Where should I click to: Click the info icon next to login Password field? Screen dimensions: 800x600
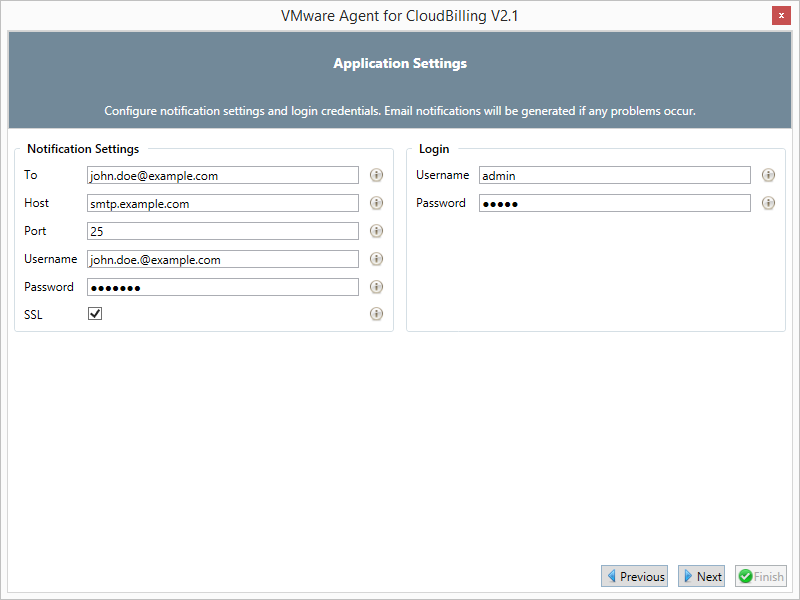tap(768, 203)
